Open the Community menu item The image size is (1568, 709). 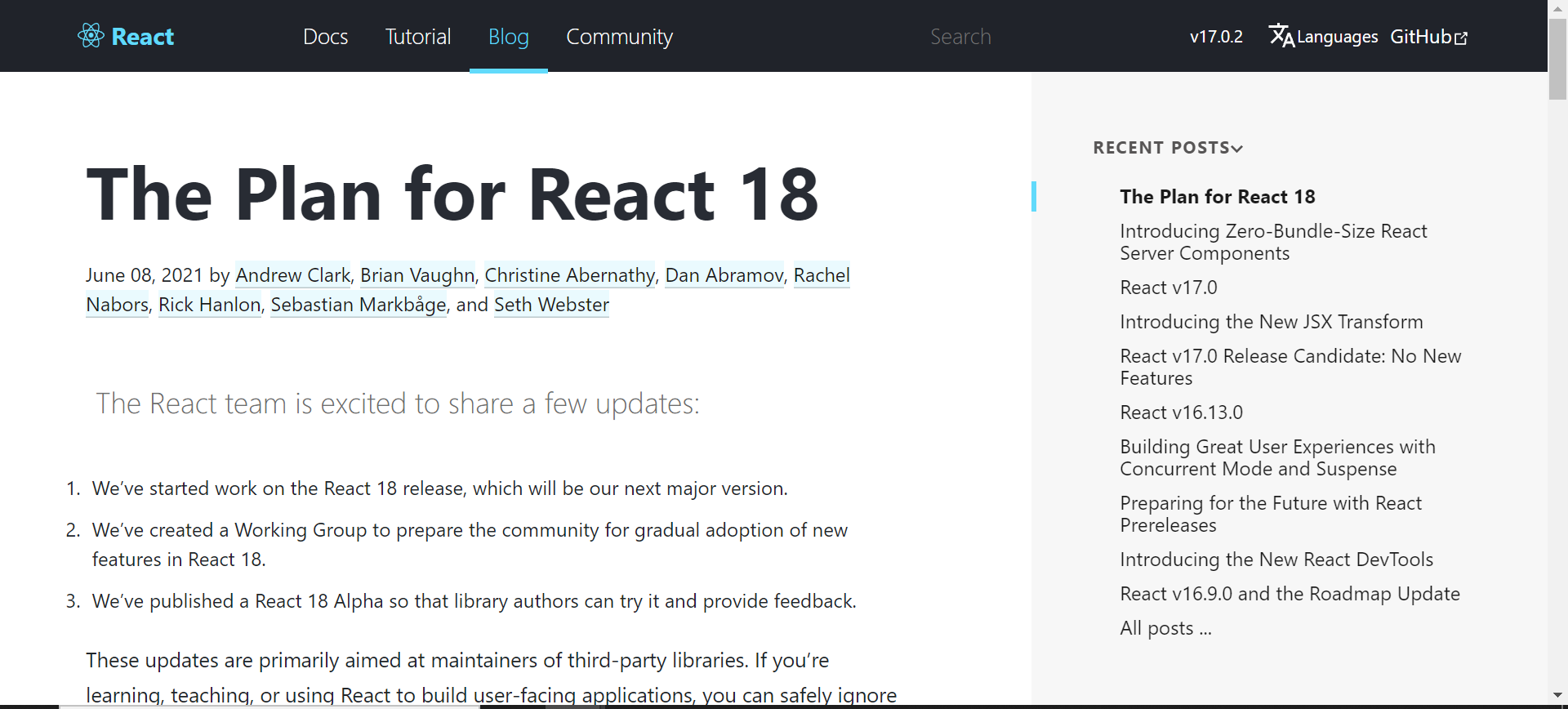tap(619, 37)
